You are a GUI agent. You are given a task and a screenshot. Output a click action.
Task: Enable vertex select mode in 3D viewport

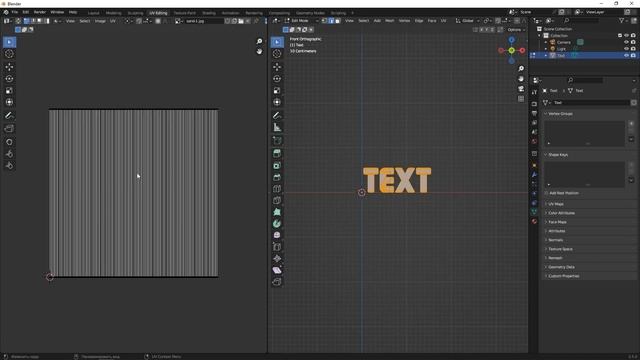point(325,20)
